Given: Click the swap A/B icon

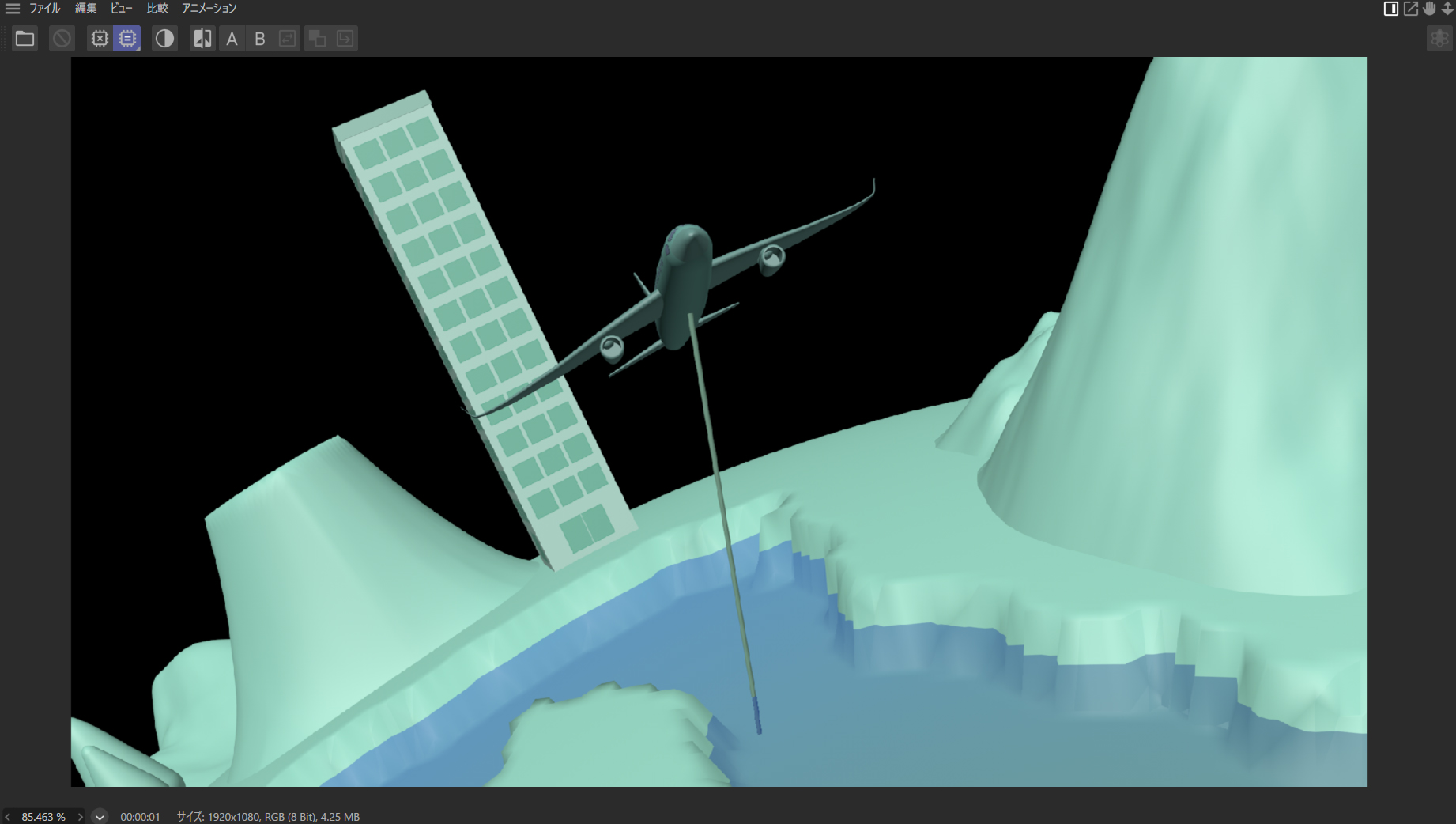Looking at the screenshot, I should (x=288, y=39).
